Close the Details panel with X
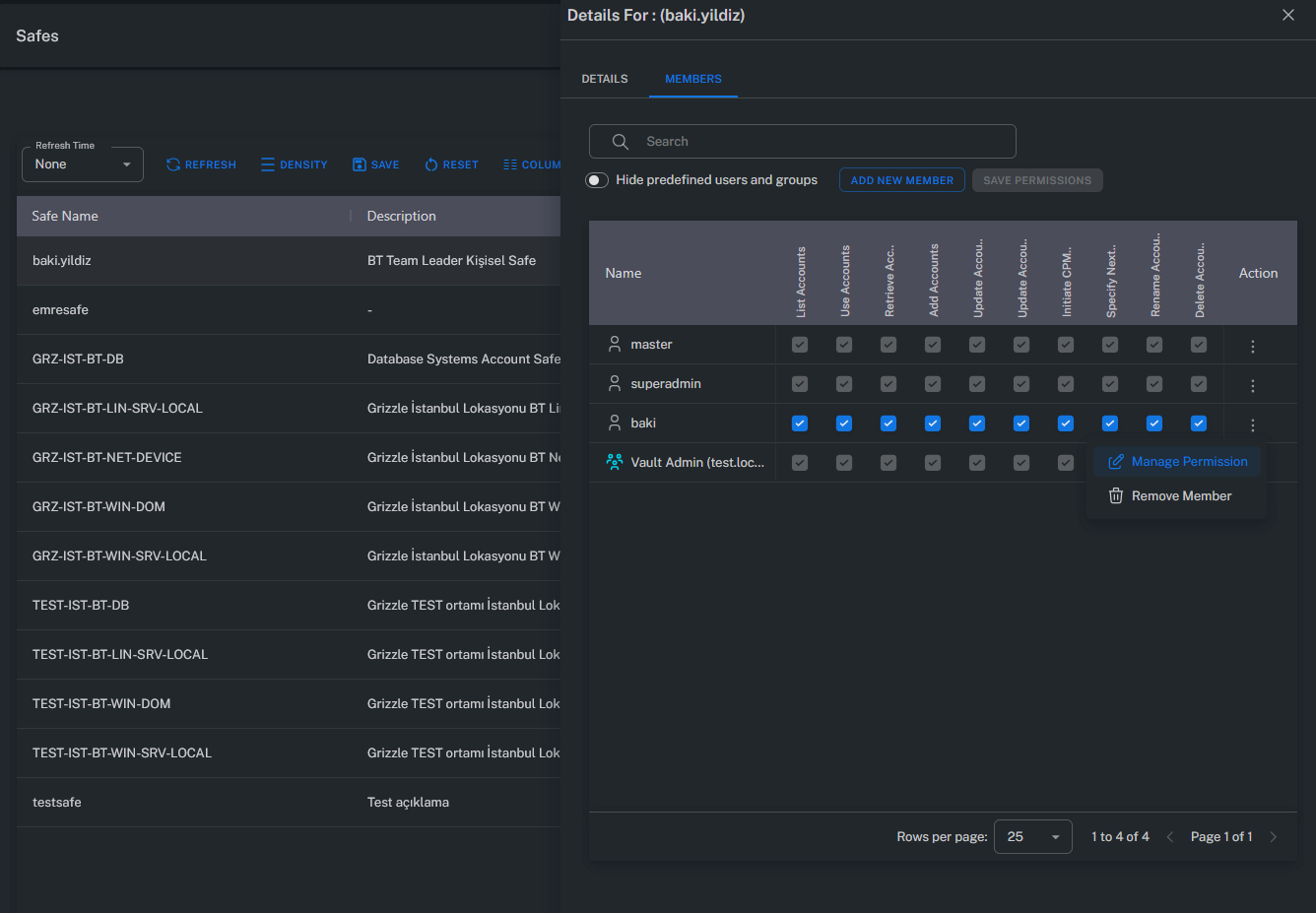1316x913 pixels. click(x=1287, y=15)
